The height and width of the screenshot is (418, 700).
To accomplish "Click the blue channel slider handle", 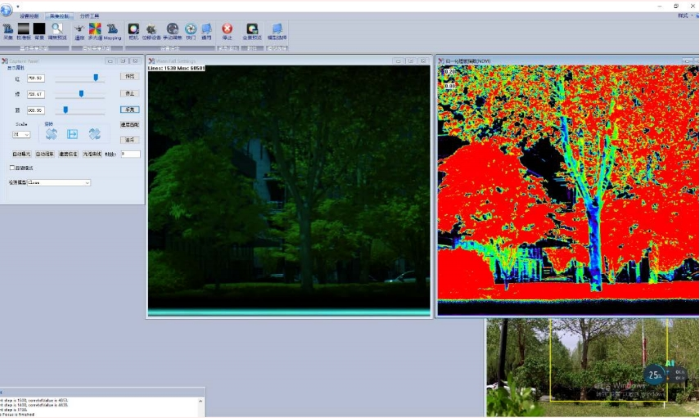I will (65, 109).
